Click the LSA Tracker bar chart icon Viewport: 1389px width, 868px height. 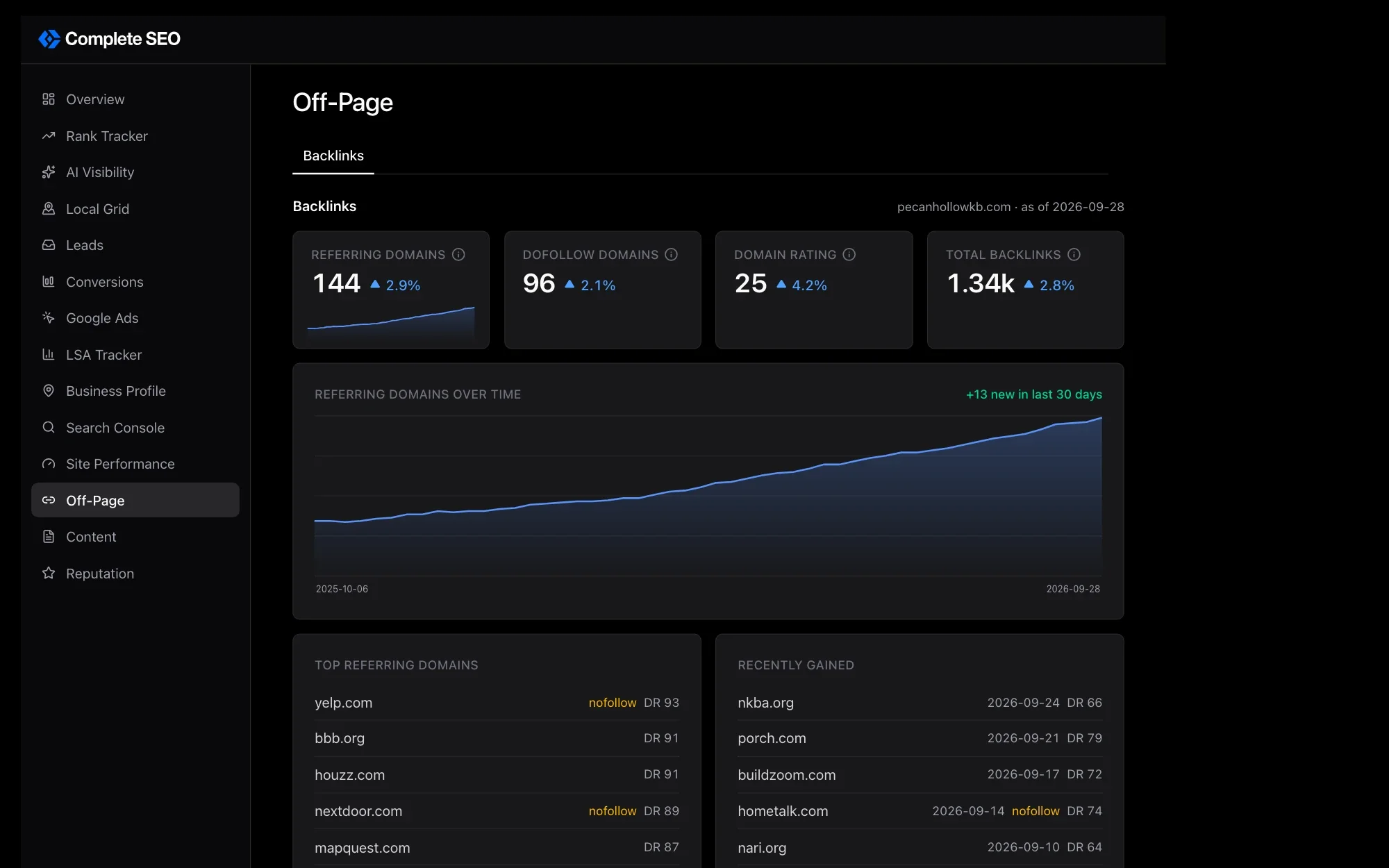click(49, 355)
